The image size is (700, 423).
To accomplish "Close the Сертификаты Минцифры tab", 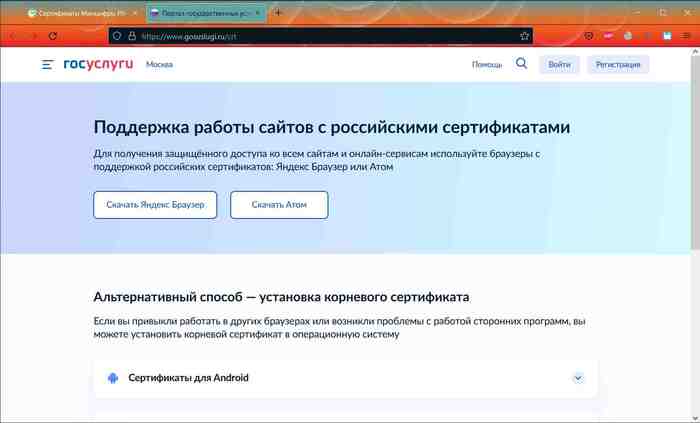I will [135, 13].
